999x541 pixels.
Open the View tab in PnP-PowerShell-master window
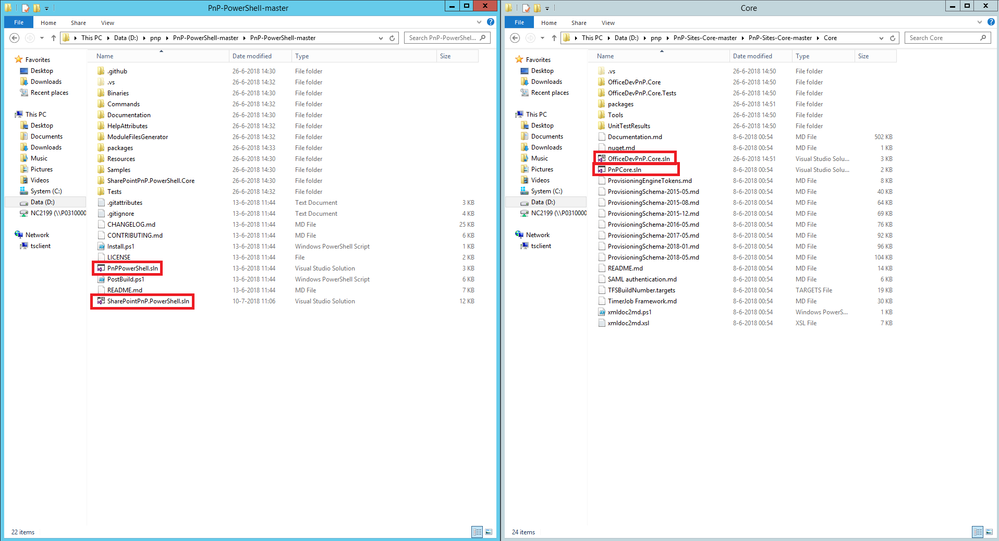coord(108,22)
